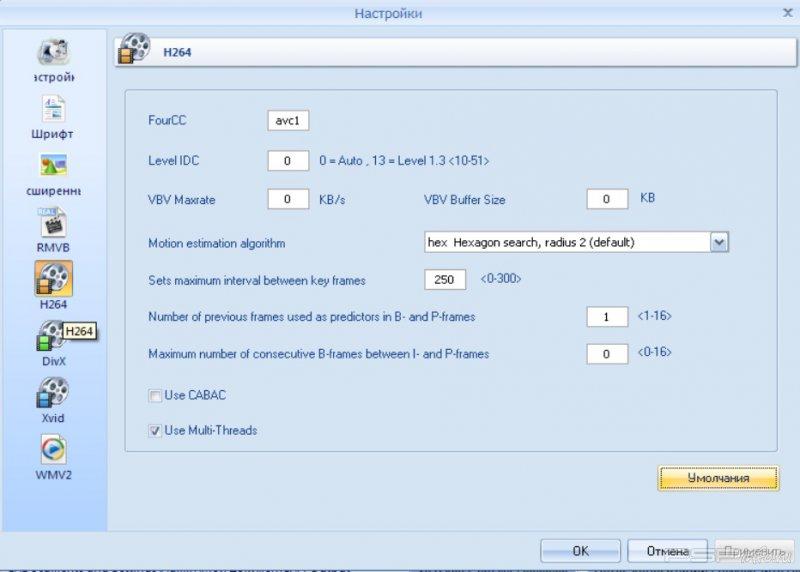Confirm settings with the OK button

coord(580,550)
